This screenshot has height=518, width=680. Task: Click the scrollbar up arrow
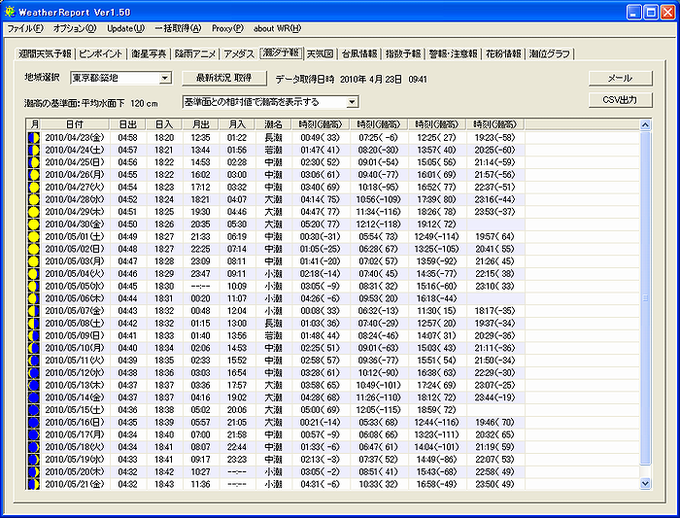[645, 125]
